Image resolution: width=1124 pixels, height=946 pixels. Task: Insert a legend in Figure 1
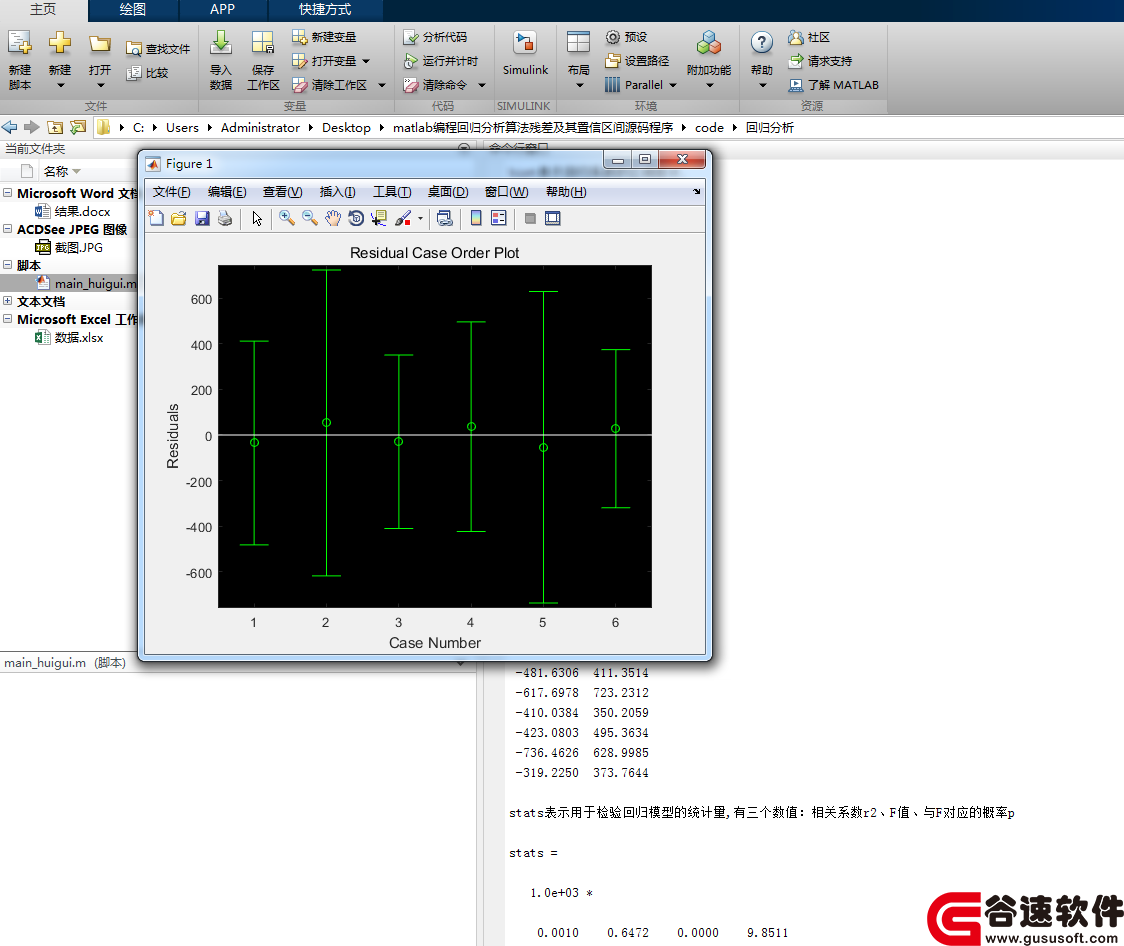tap(499, 219)
